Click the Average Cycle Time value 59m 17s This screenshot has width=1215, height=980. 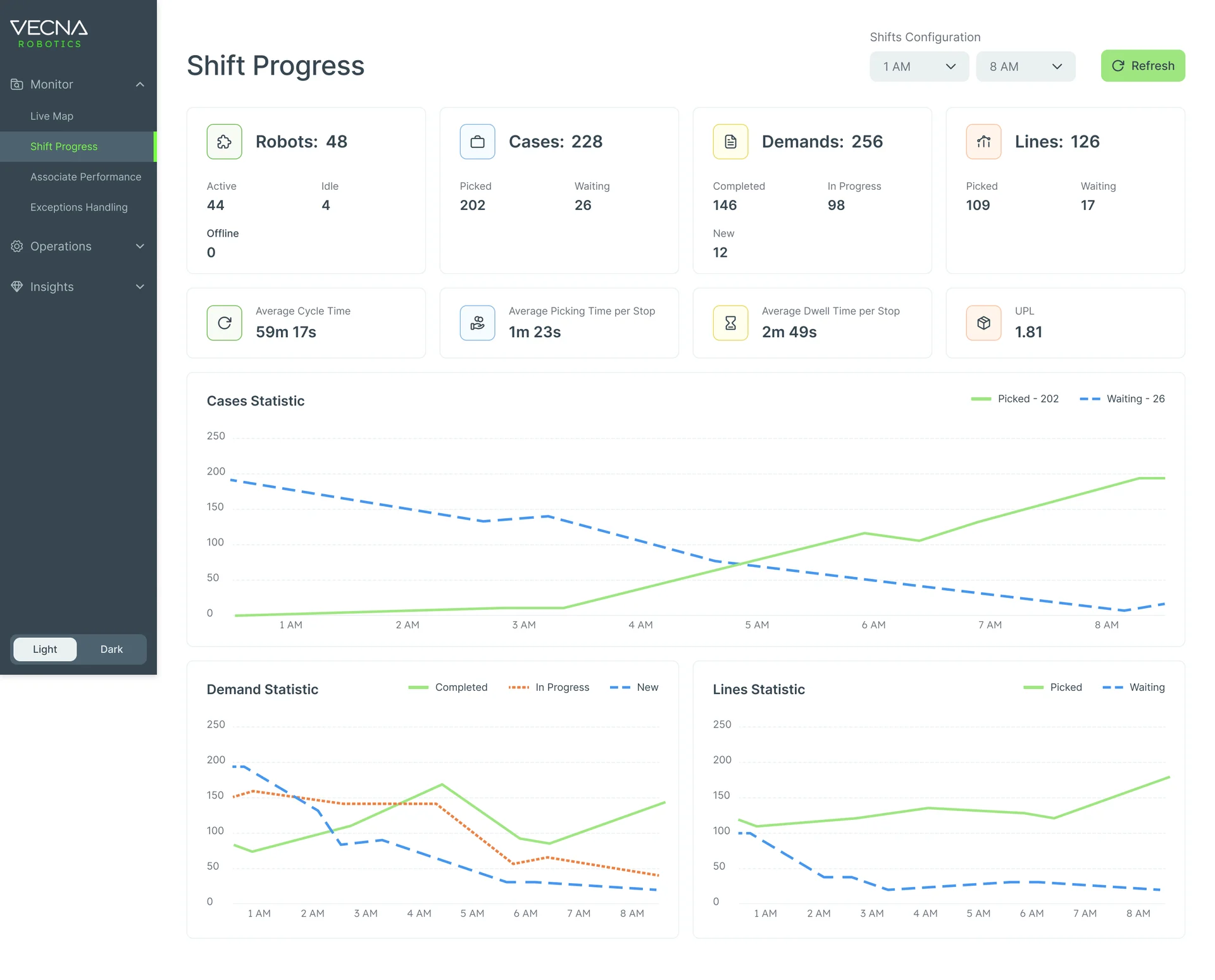click(x=286, y=332)
